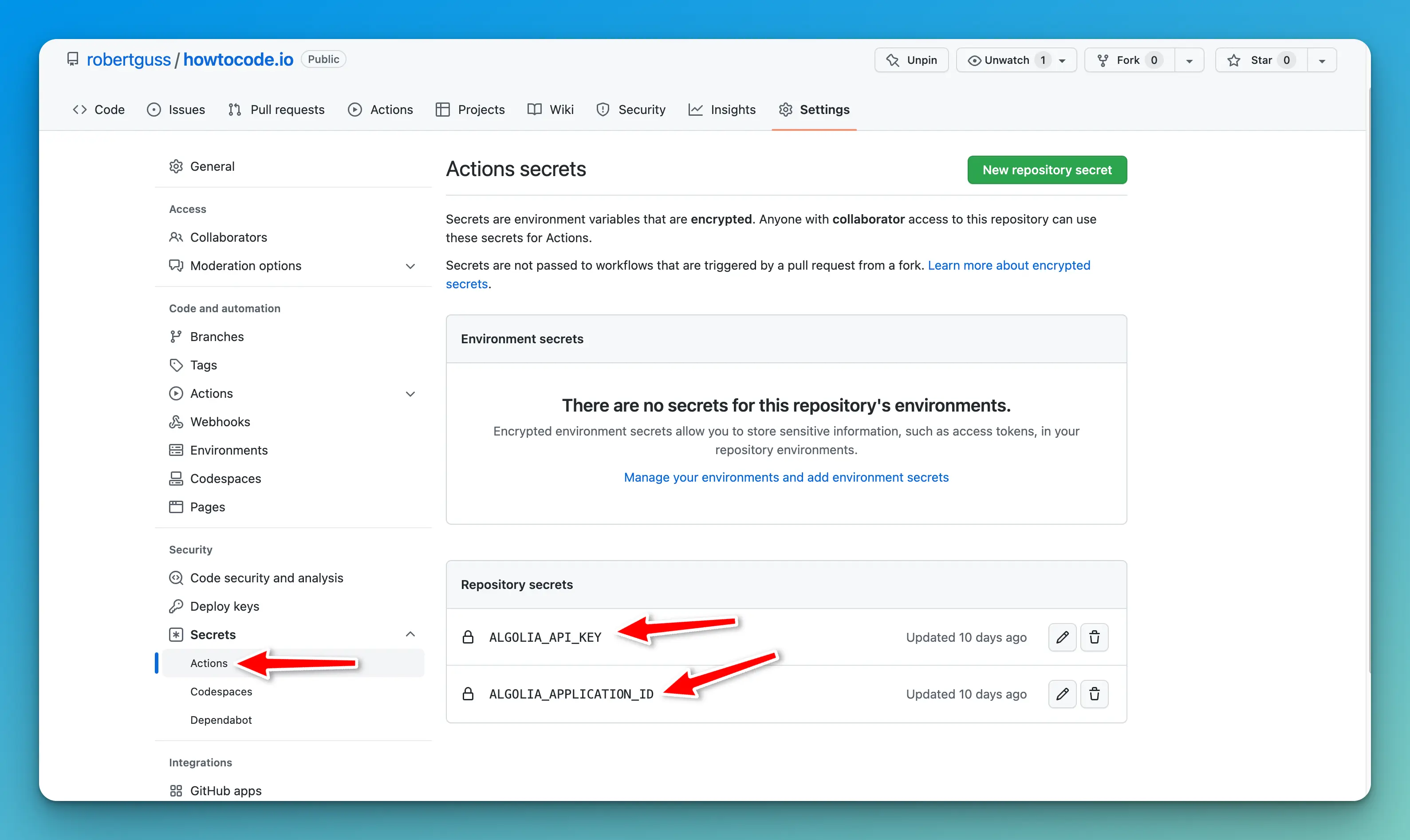
Task: Delete the ALGOLIA_API_KEY secret with the trash icon
Action: [1094, 637]
